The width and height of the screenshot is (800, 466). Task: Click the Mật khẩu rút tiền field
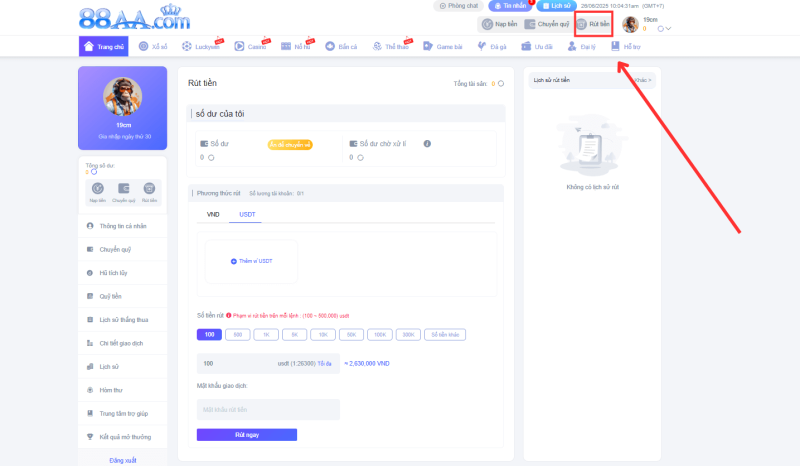click(x=268, y=409)
